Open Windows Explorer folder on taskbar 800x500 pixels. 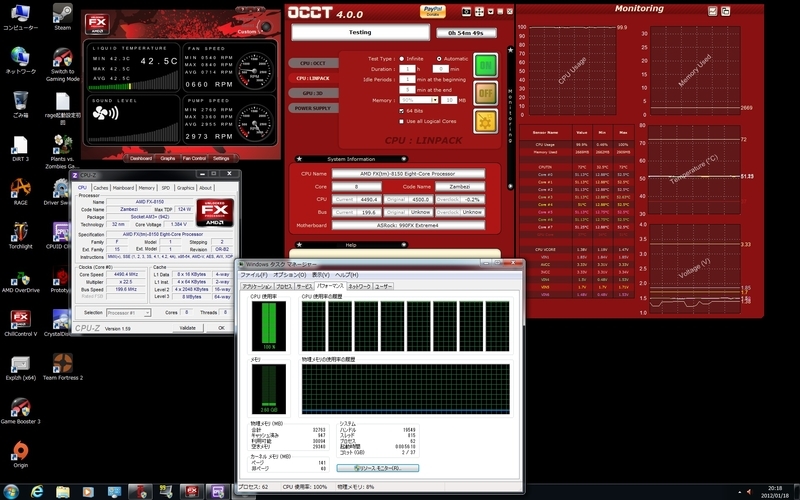point(63,492)
